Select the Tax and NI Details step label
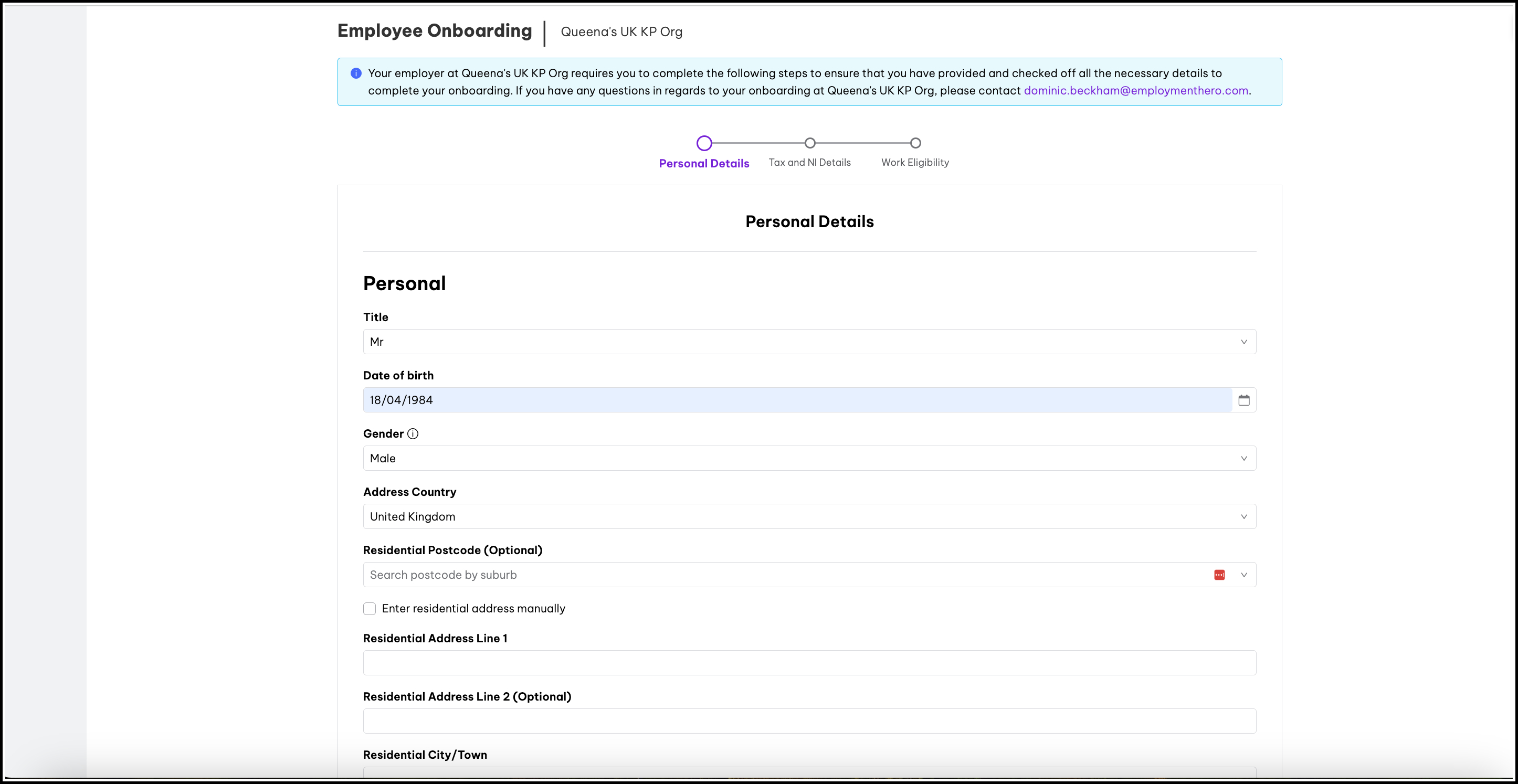 pyautogui.click(x=809, y=163)
